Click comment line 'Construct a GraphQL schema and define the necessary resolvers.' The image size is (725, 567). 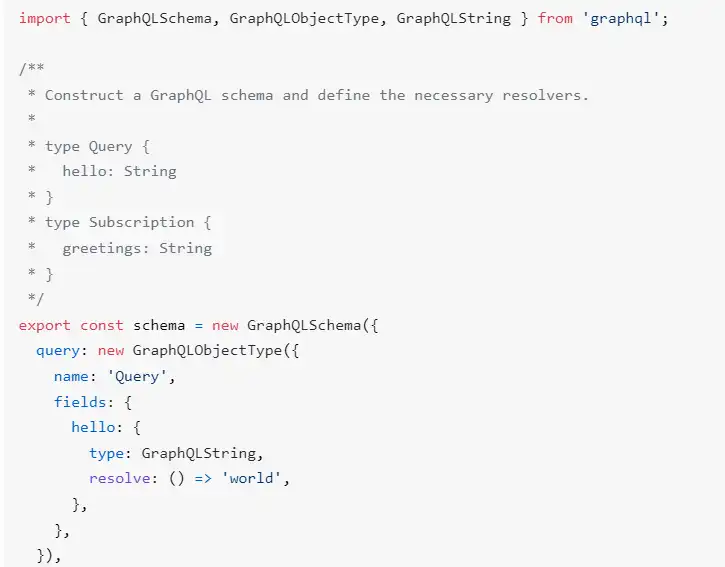pos(317,95)
